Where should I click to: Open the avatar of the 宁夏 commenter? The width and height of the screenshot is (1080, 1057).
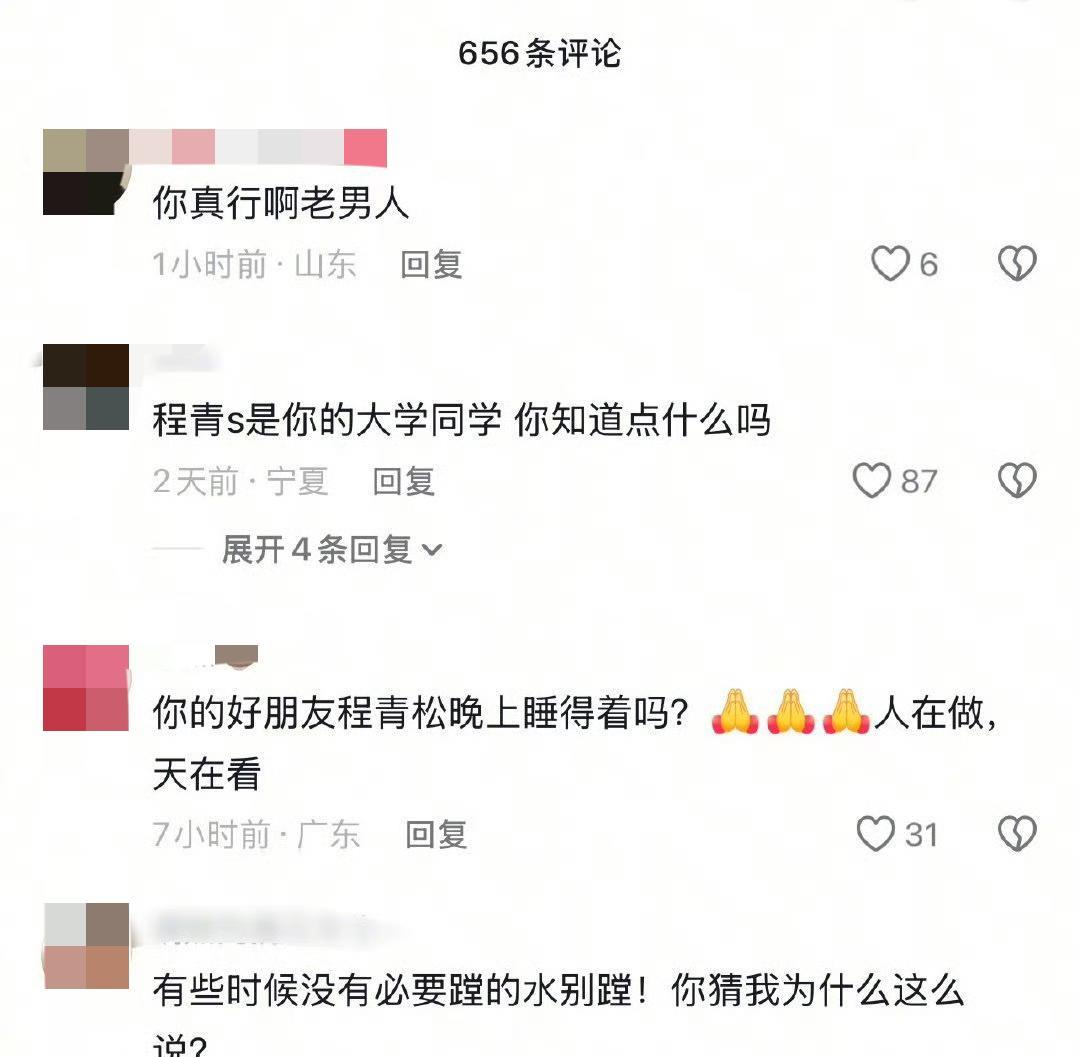pos(86,387)
